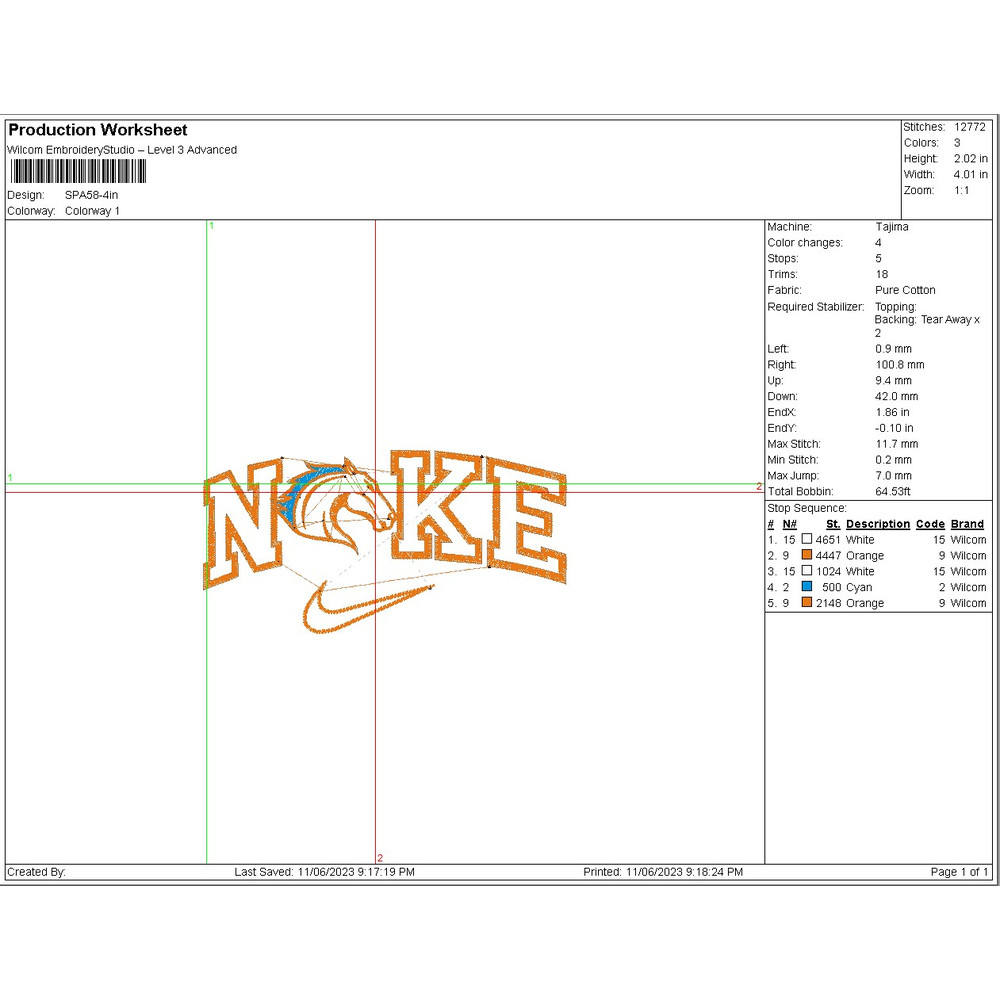Image resolution: width=1000 pixels, height=1000 pixels.
Task: Click the Brand column header
Action: click(x=967, y=524)
